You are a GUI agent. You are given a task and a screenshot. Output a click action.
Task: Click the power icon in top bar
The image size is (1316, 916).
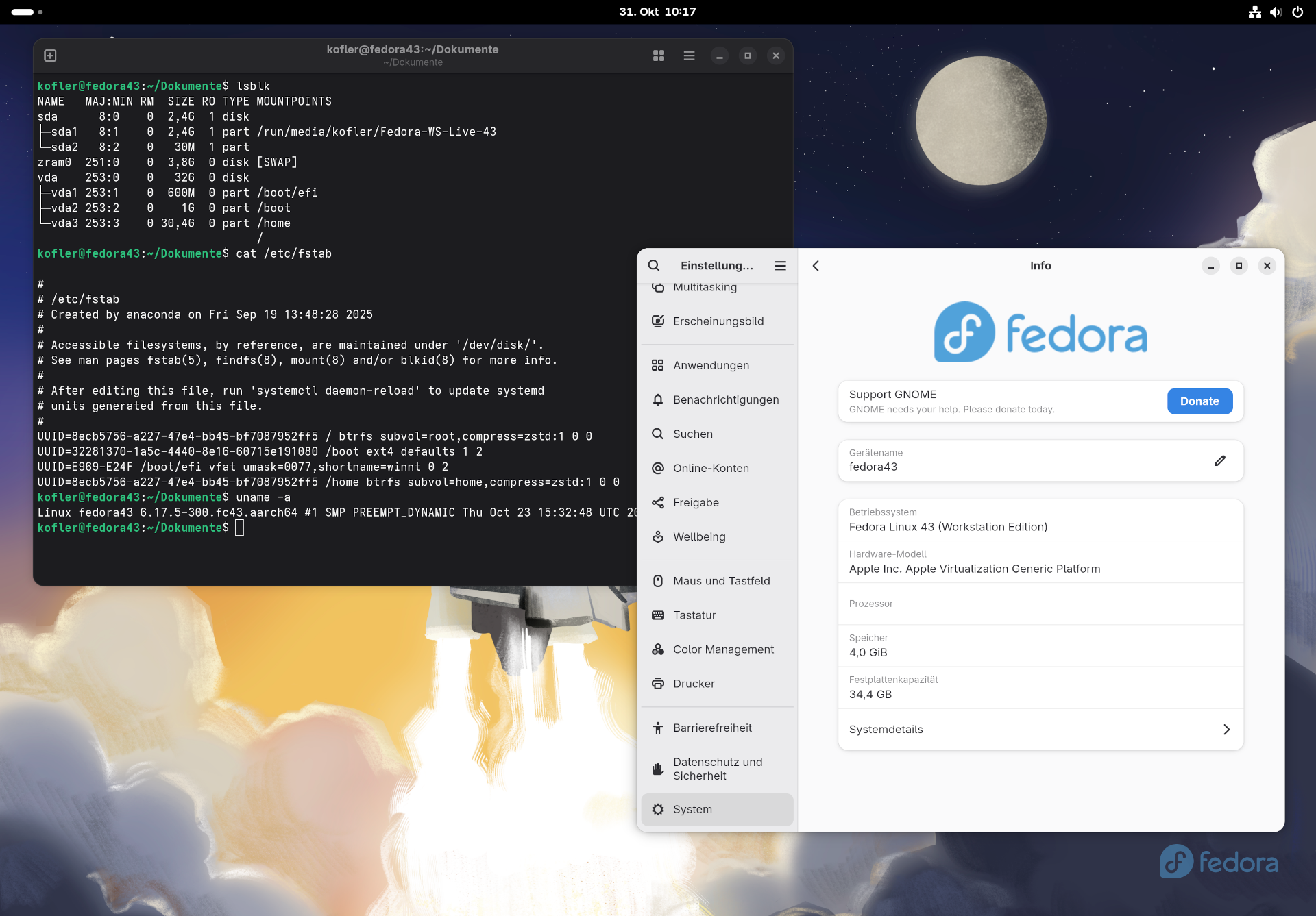(x=1297, y=12)
